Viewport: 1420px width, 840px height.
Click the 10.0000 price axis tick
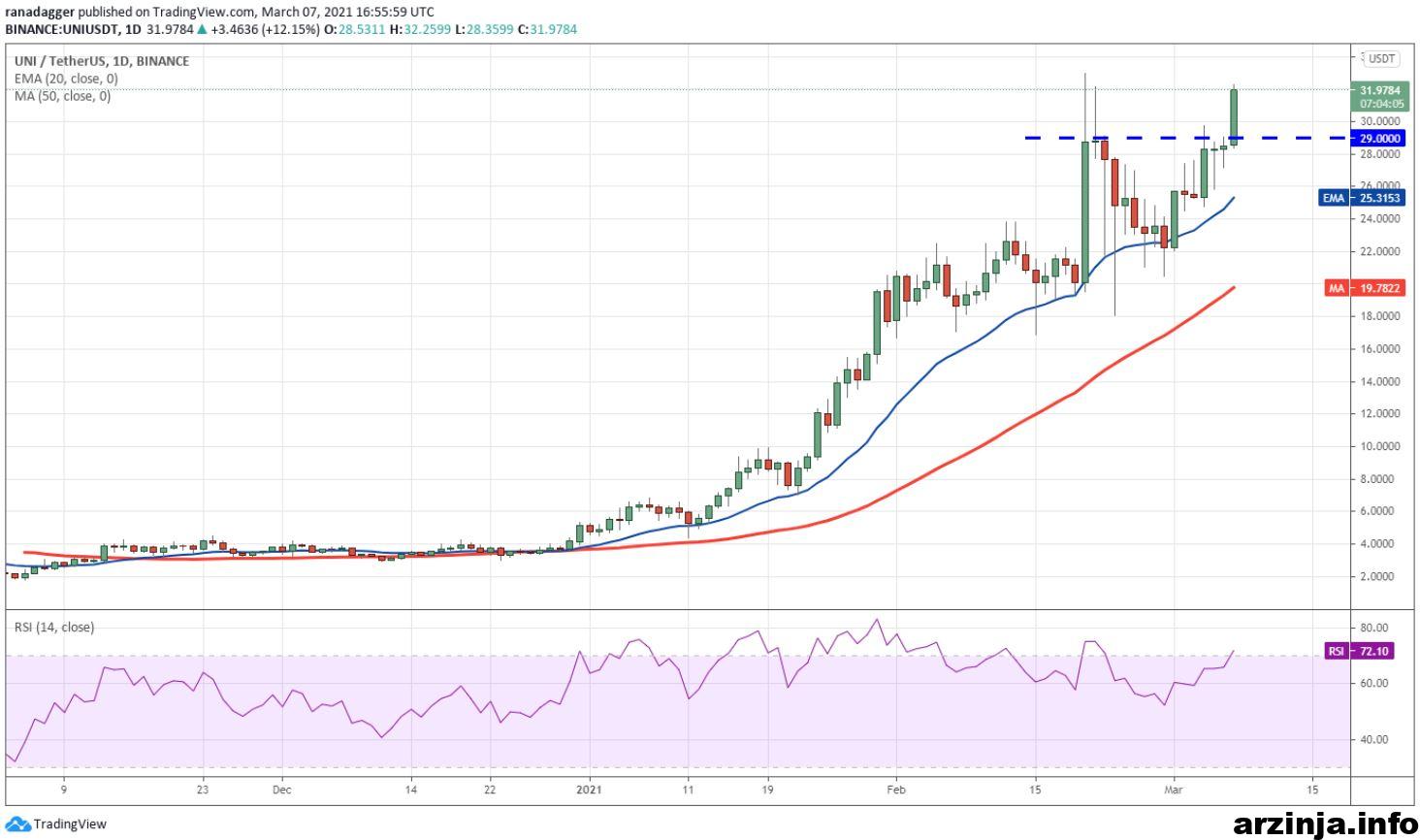(x=1379, y=446)
